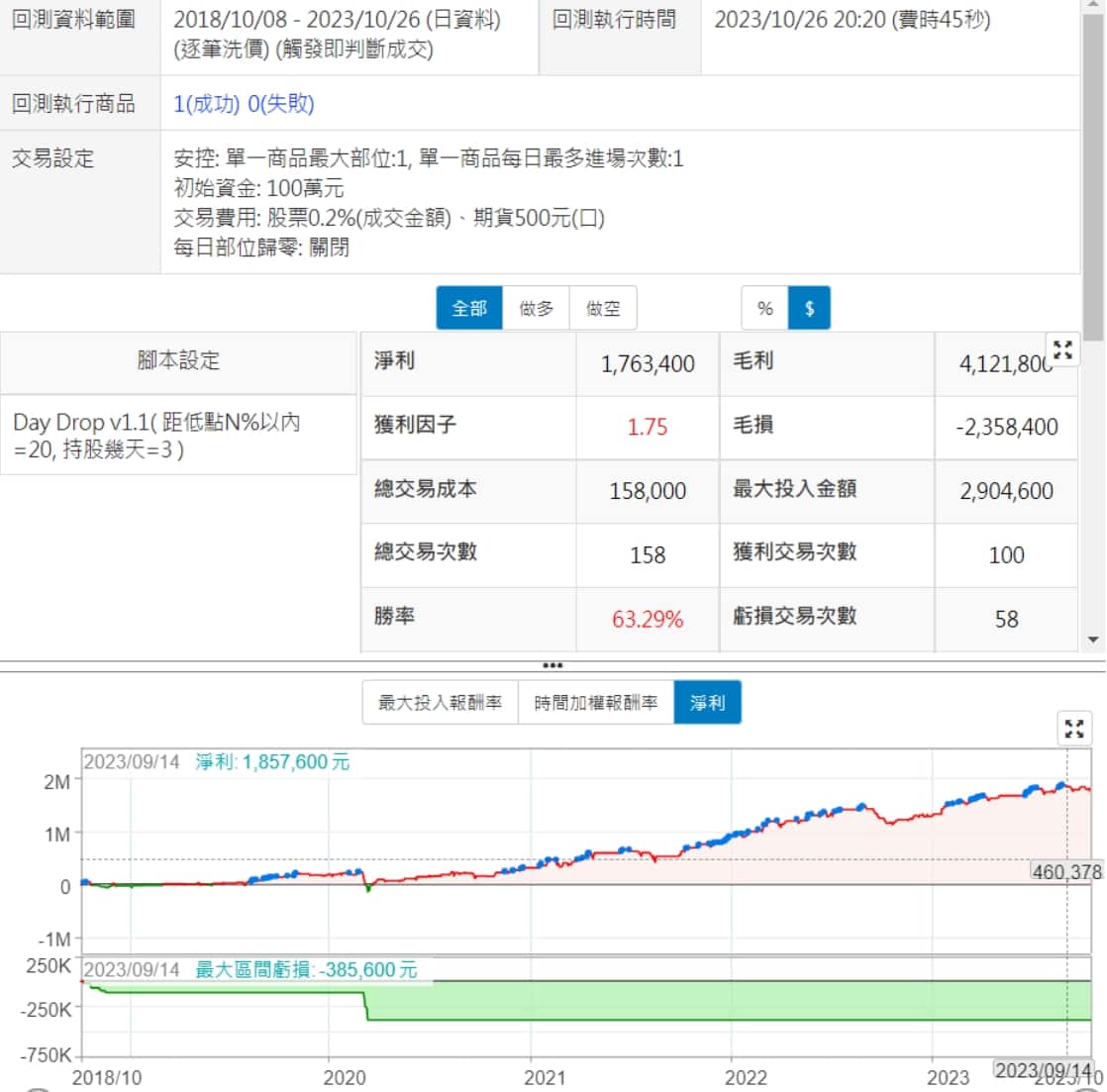Open the 0(失敗) failed products link
1107x1092 pixels.
tap(280, 104)
